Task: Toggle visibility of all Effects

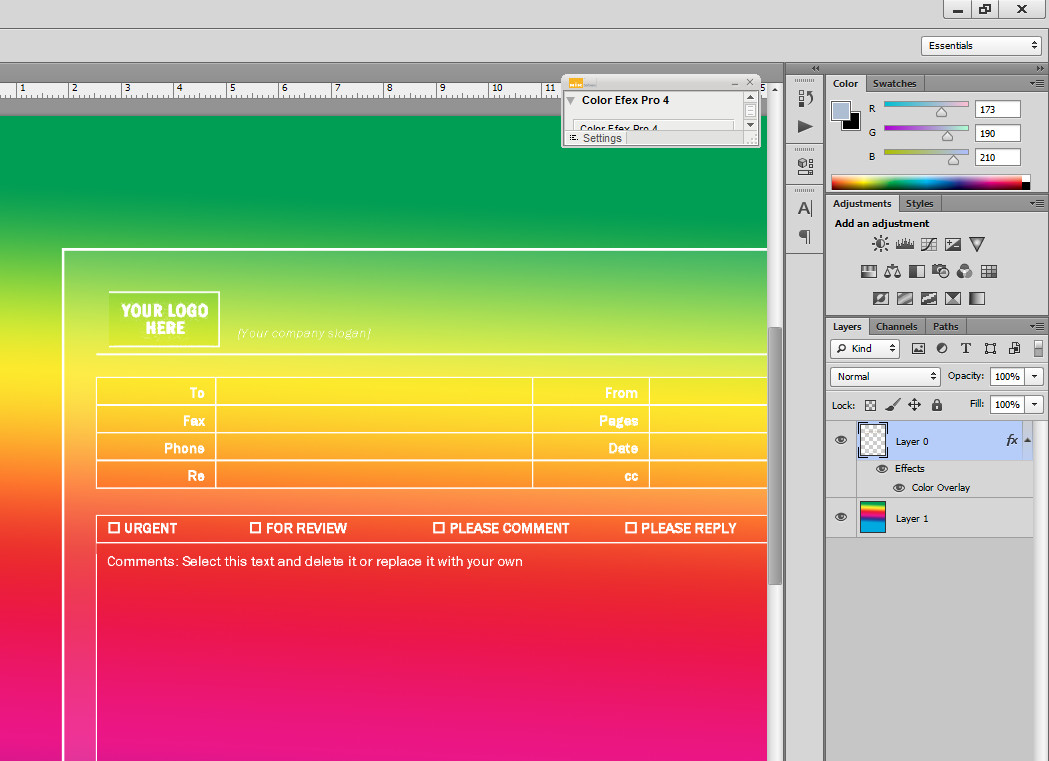Action: pyautogui.click(x=882, y=469)
